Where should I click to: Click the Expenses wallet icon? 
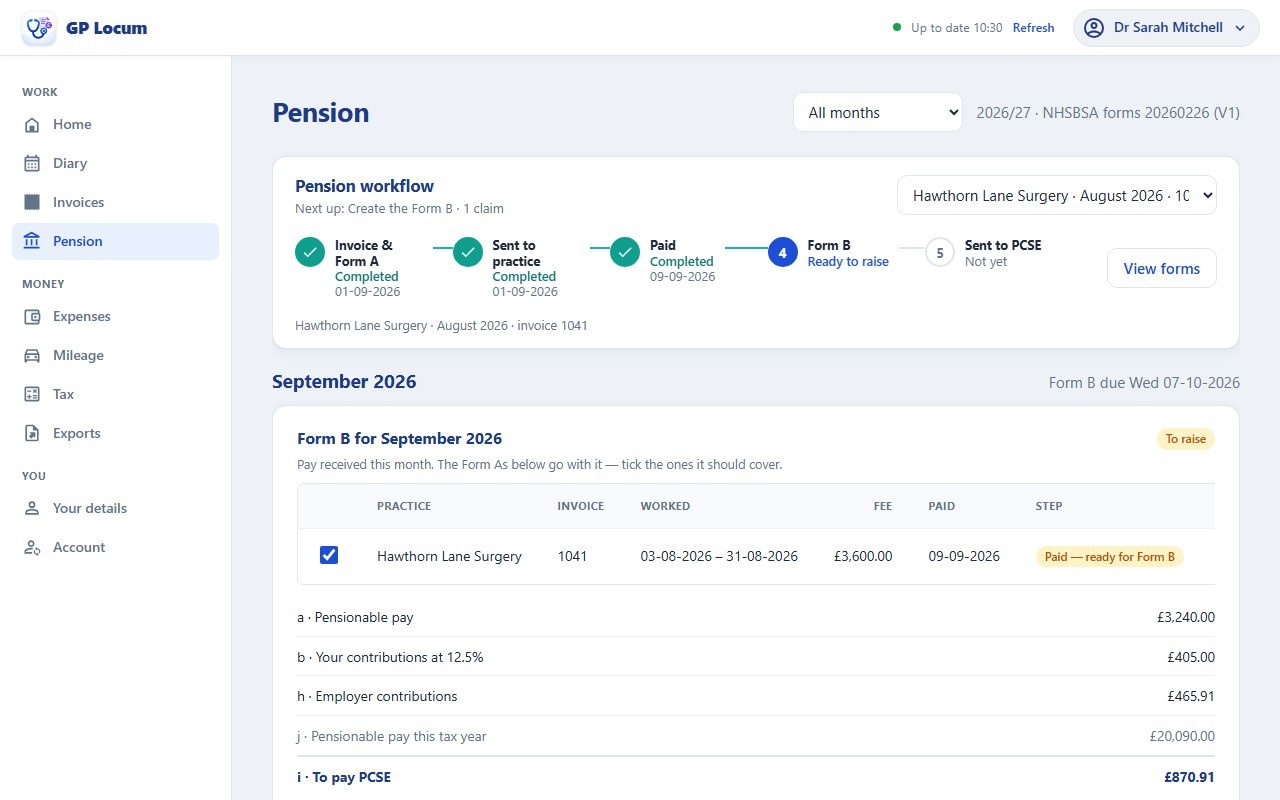pyautogui.click(x=32, y=317)
